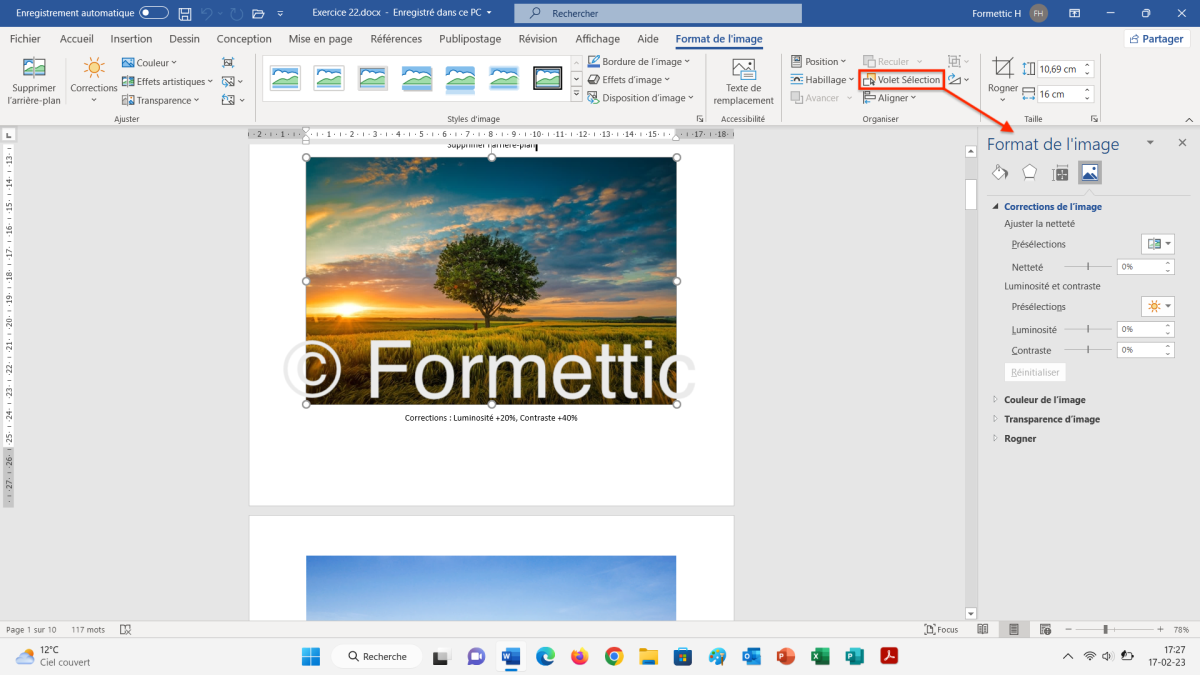Click the Partager button
The image size is (1200, 675).
click(x=1157, y=39)
